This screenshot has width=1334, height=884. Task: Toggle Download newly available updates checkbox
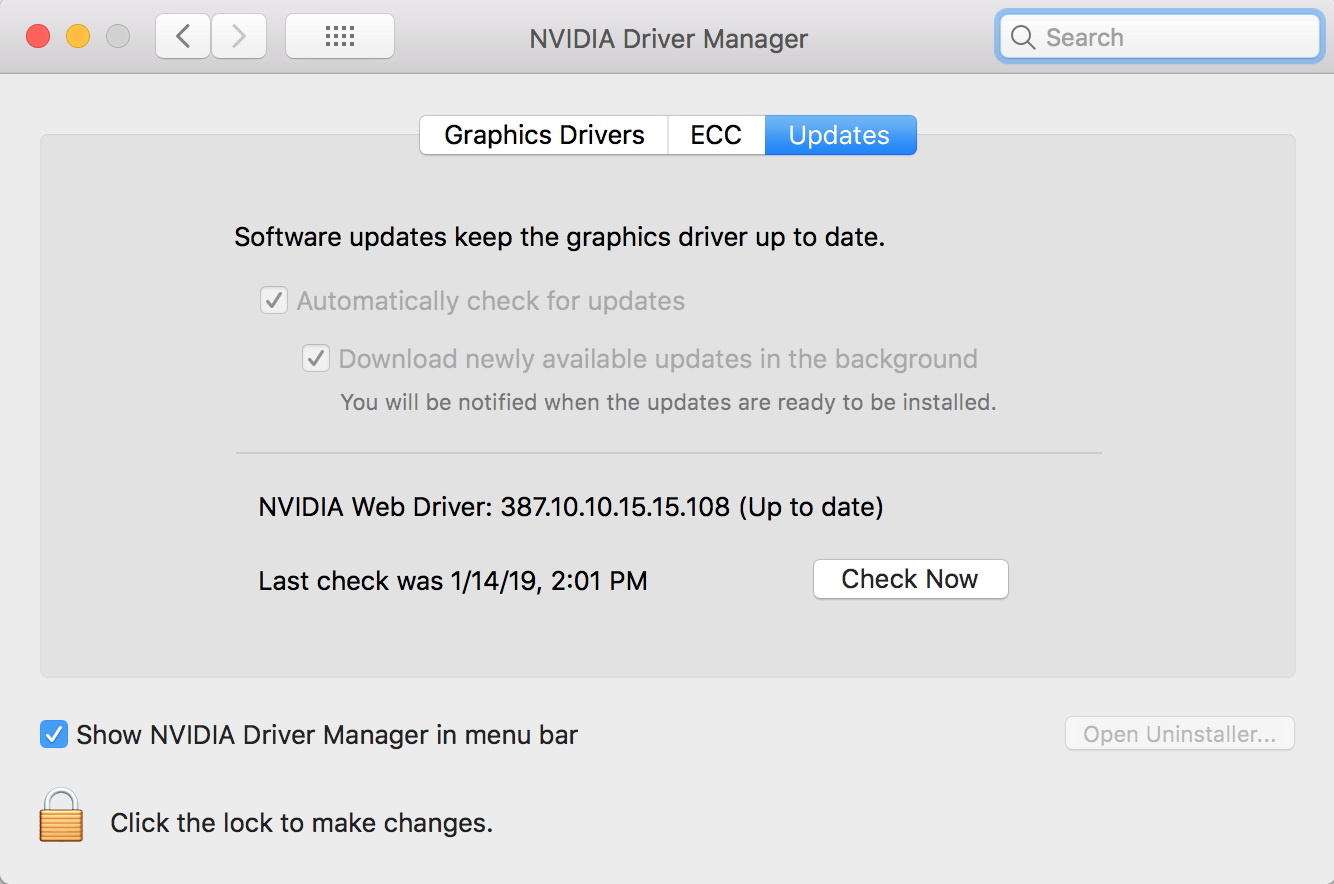(x=316, y=359)
